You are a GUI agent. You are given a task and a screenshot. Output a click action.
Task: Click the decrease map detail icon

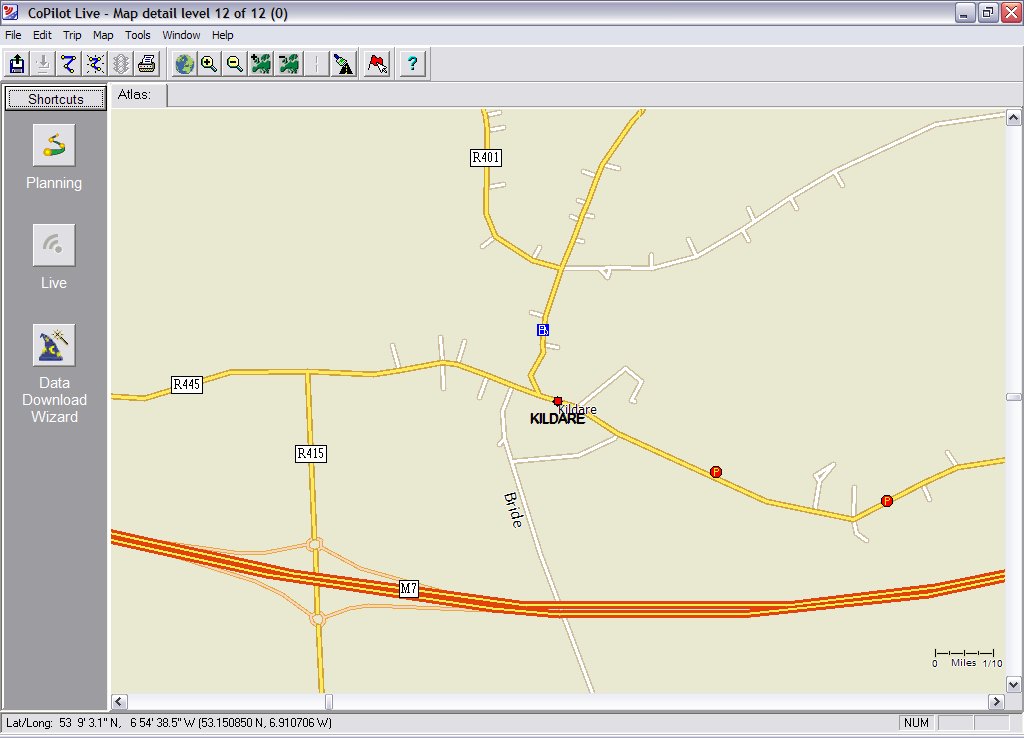[289, 64]
